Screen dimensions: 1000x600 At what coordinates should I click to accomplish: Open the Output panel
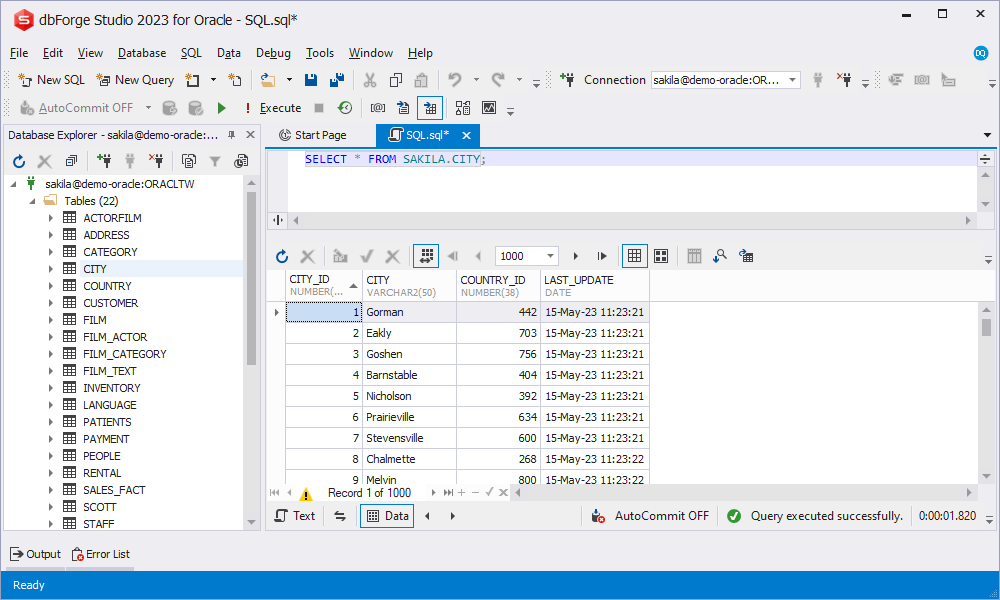click(36, 554)
